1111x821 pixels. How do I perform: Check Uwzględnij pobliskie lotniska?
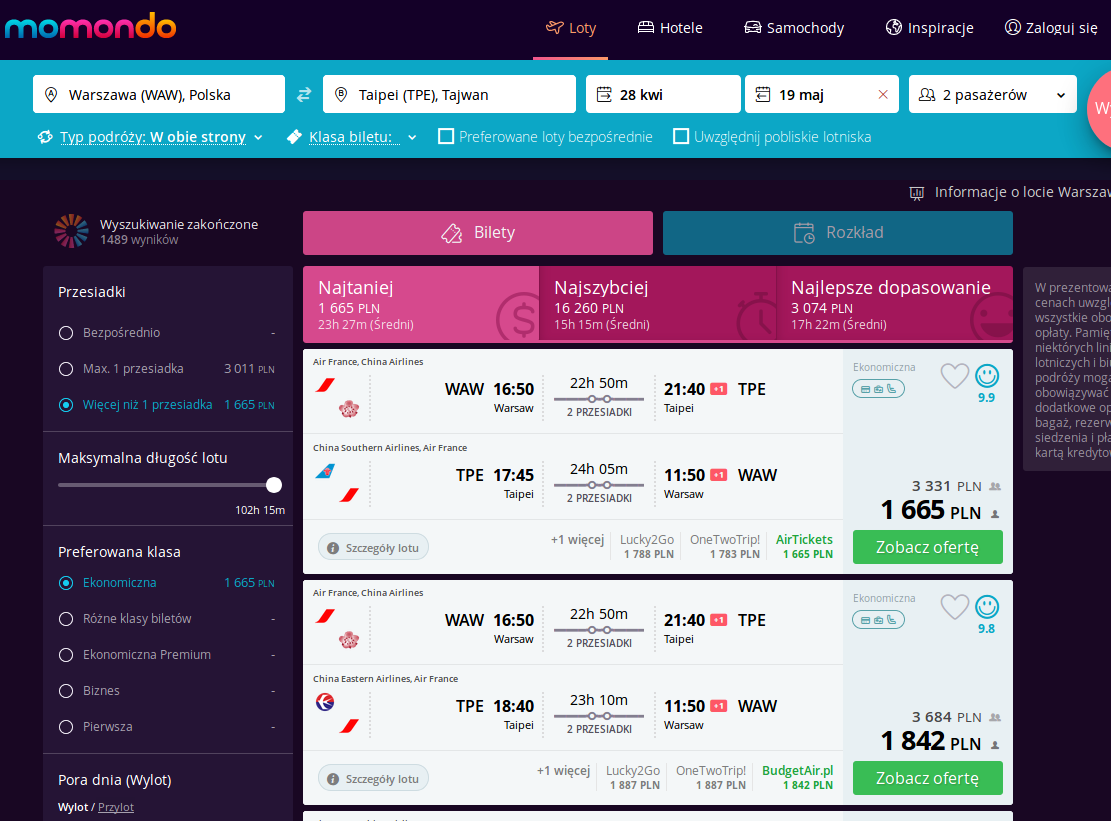(x=681, y=136)
